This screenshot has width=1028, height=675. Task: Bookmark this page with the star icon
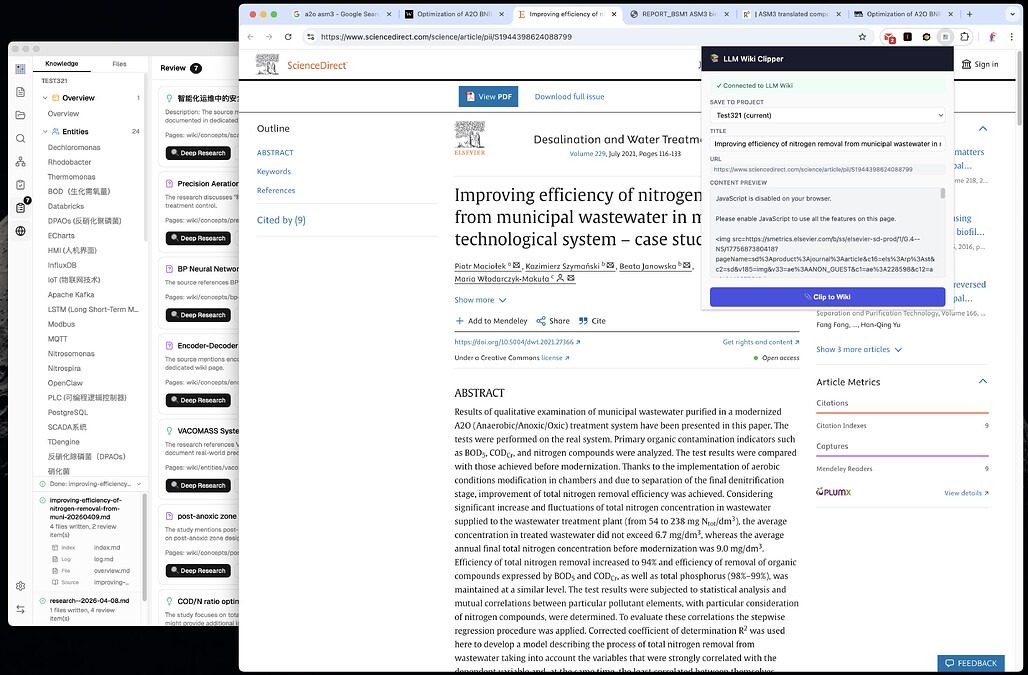click(862, 37)
